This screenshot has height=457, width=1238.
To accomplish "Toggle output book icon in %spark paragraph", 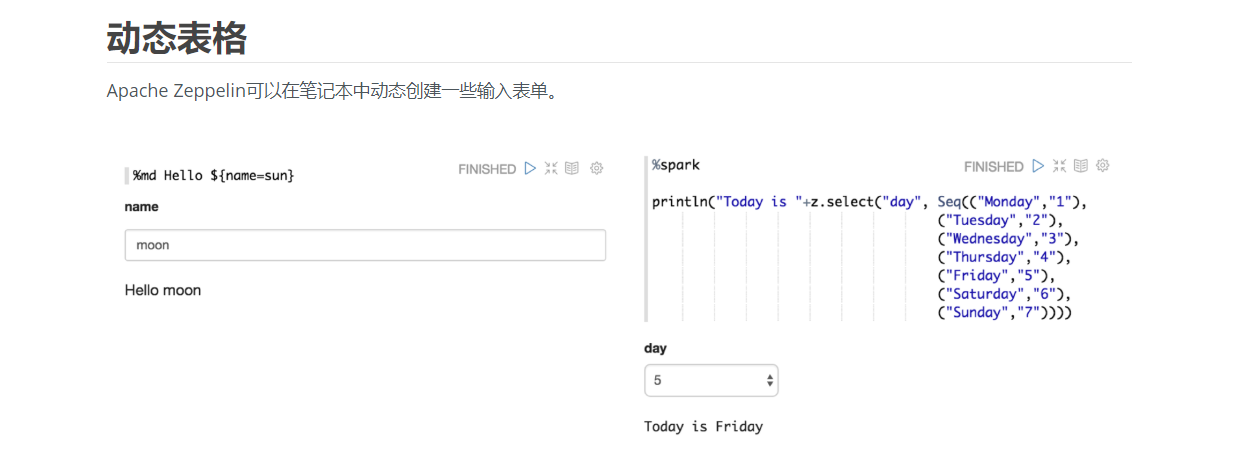I will pyautogui.click(x=1081, y=166).
